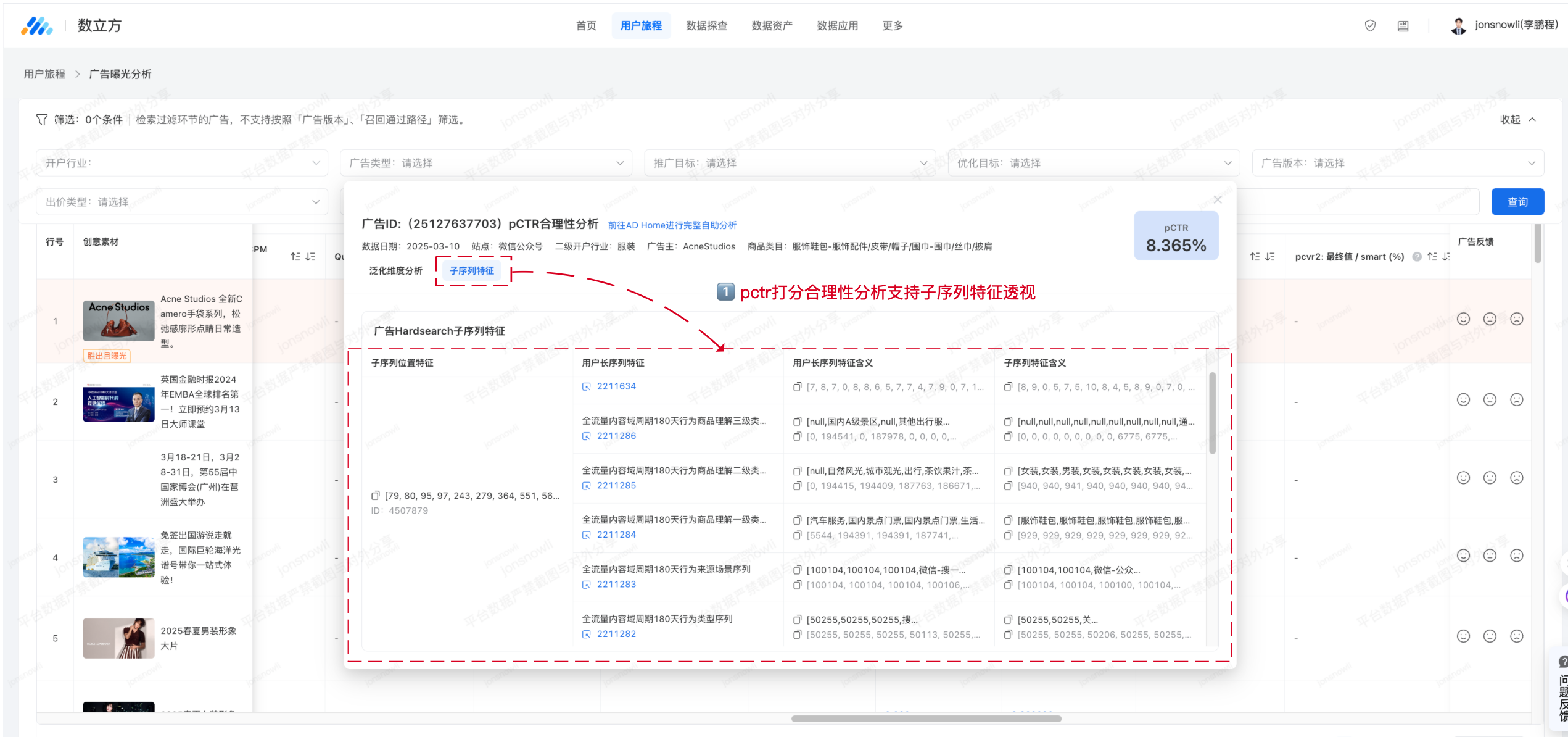Switch to 泛化维度分析 tab
This screenshot has height=737, width=1568.
point(395,271)
